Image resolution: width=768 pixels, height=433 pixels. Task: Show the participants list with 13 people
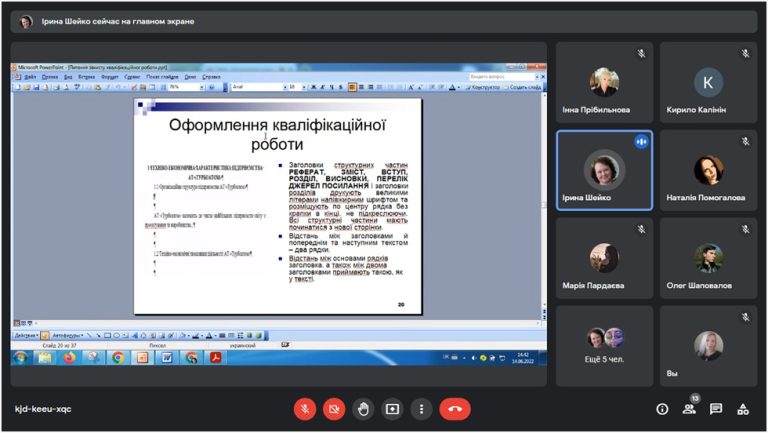pos(689,409)
